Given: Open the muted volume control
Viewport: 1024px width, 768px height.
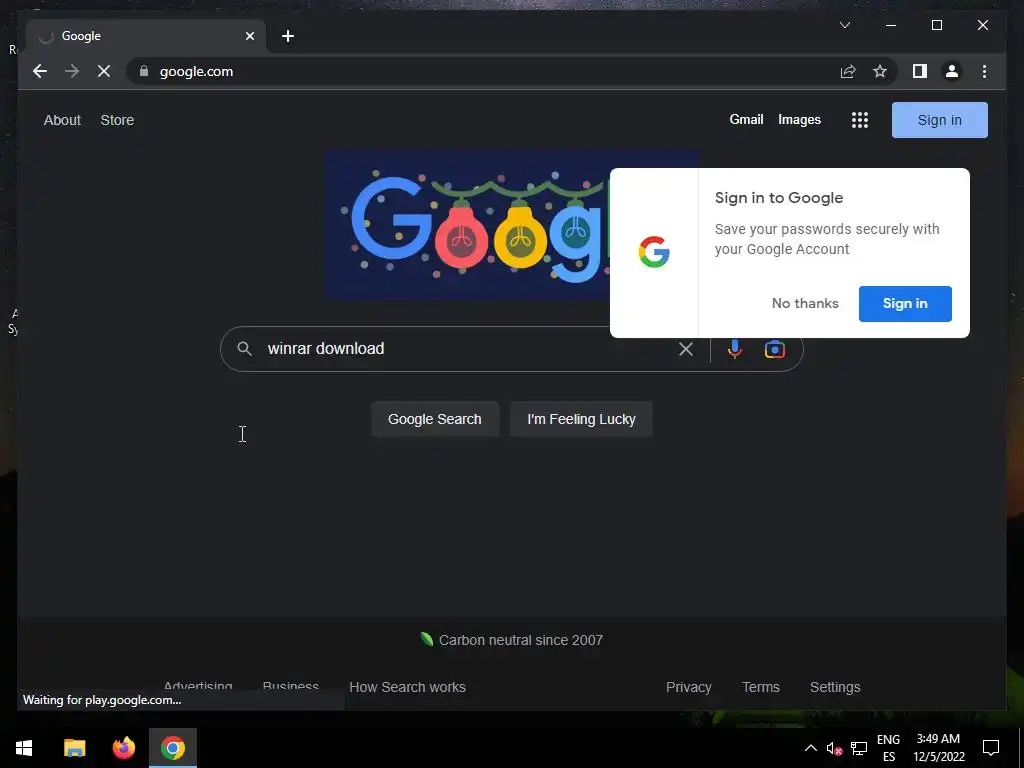Looking at the screenshot, I should click(x=834, y=748).
